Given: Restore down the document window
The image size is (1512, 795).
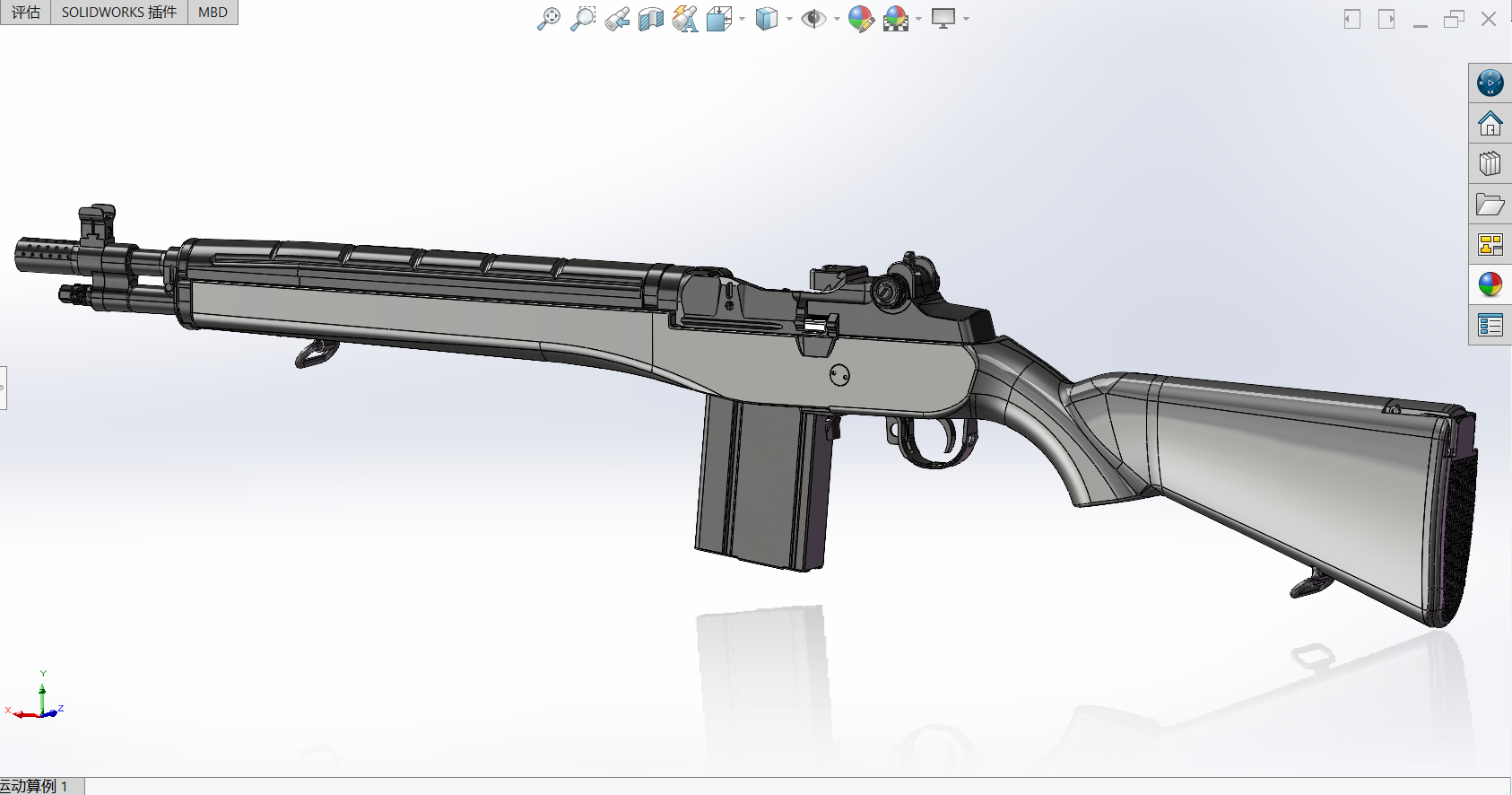Looking at the screenshot, I should [x=1455, y=19].
